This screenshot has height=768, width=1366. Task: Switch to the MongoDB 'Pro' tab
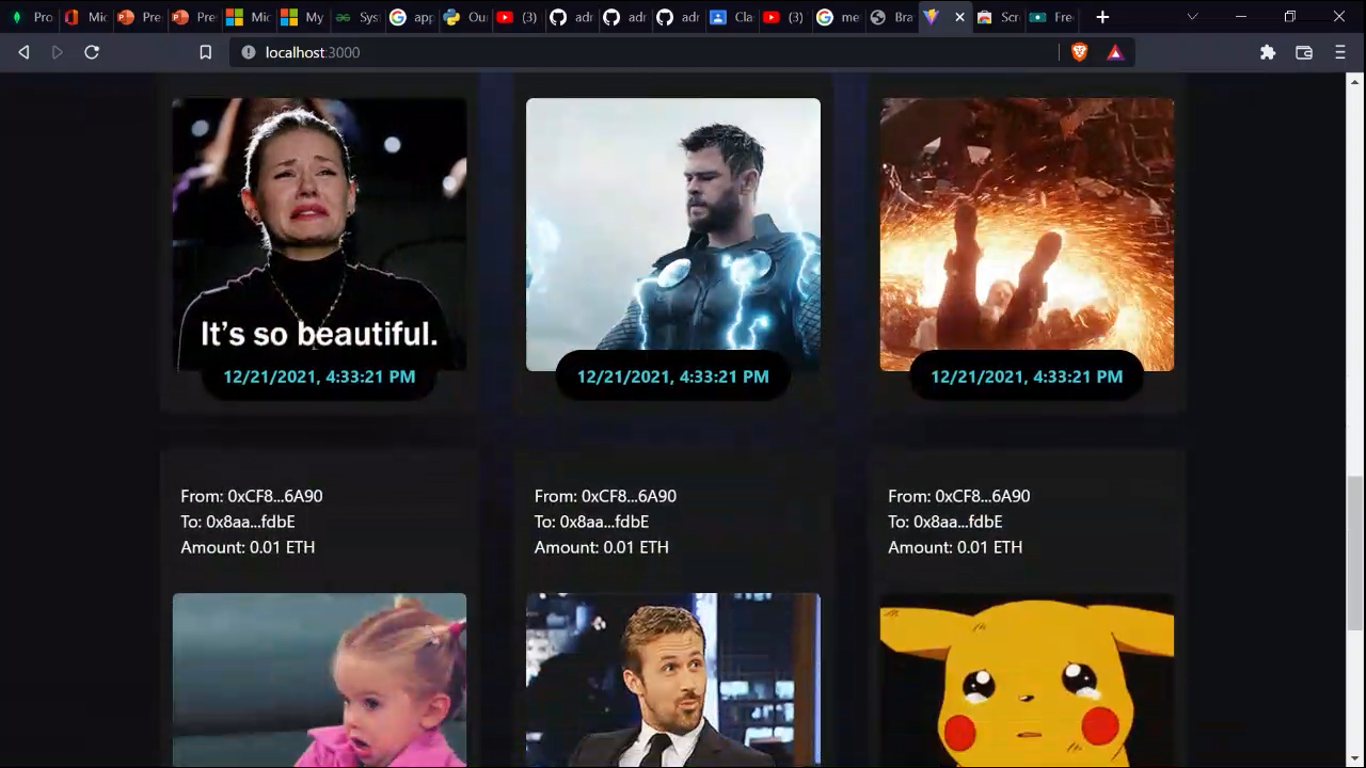tap(30, 17)
